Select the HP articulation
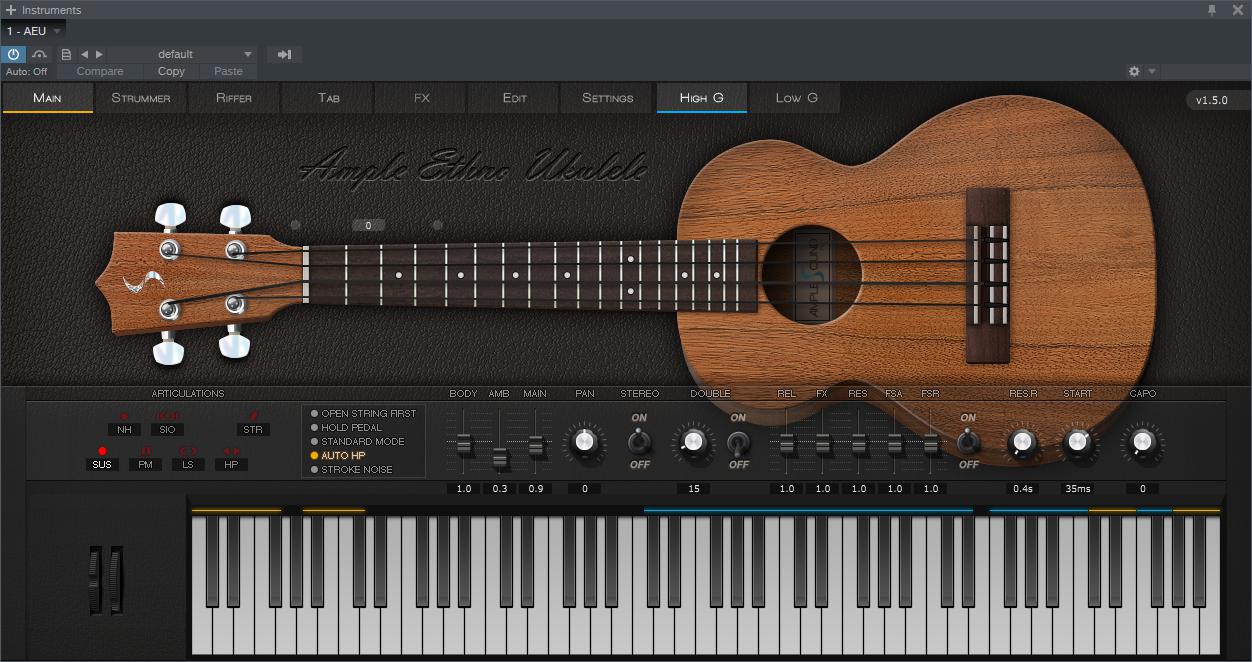 tap(231, 464)
